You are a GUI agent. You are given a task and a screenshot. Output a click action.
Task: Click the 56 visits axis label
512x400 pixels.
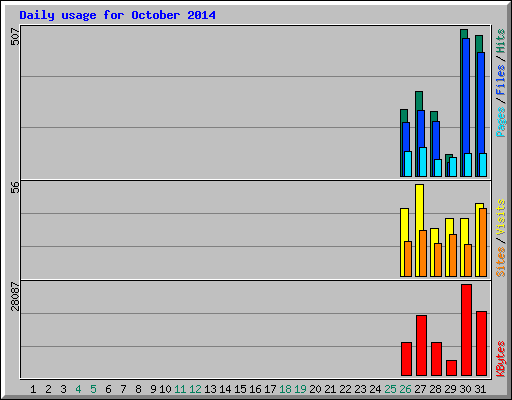(15, 188)
